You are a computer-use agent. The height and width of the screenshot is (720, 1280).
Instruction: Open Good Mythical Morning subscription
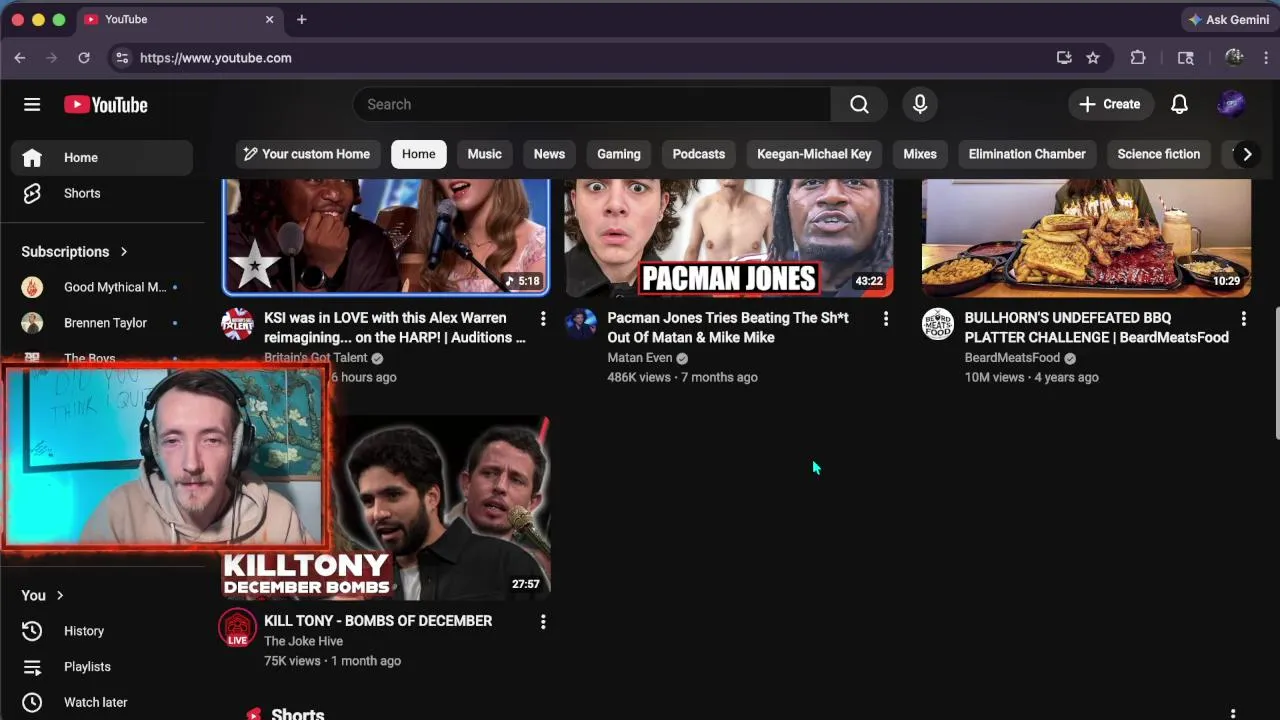click(102, 287)
